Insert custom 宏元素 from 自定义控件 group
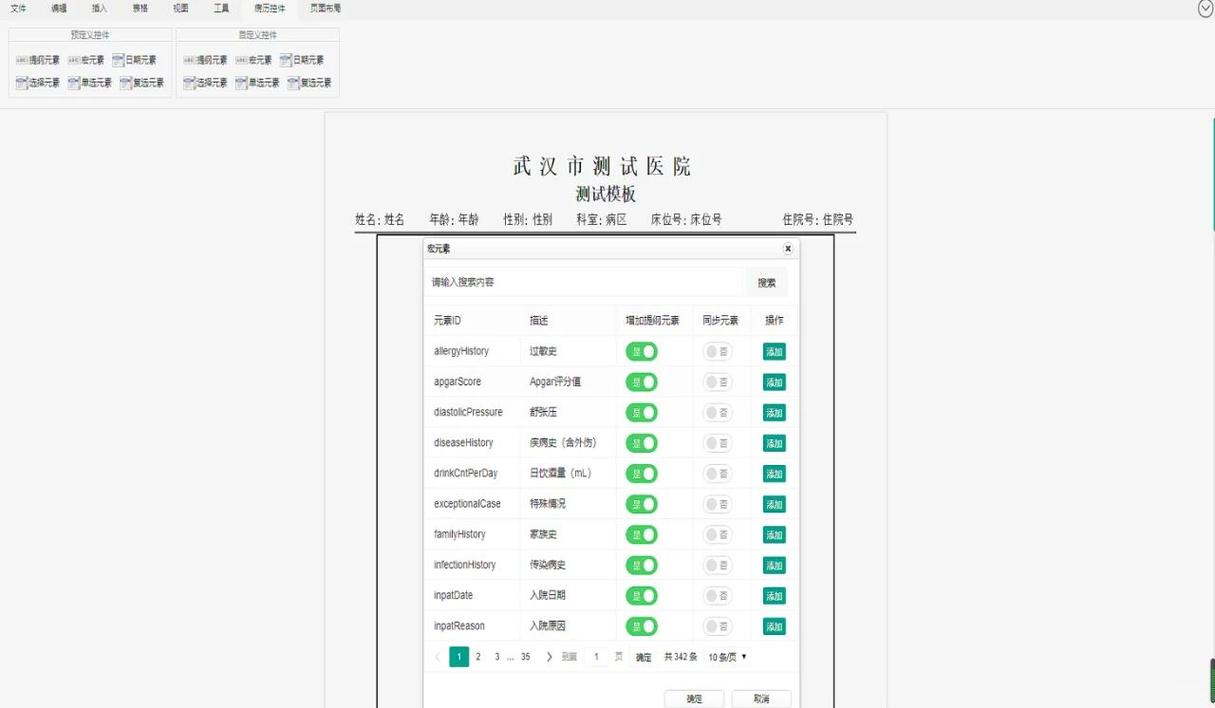The width and height of the screenshot is (1215, 708). click(253, 60)
